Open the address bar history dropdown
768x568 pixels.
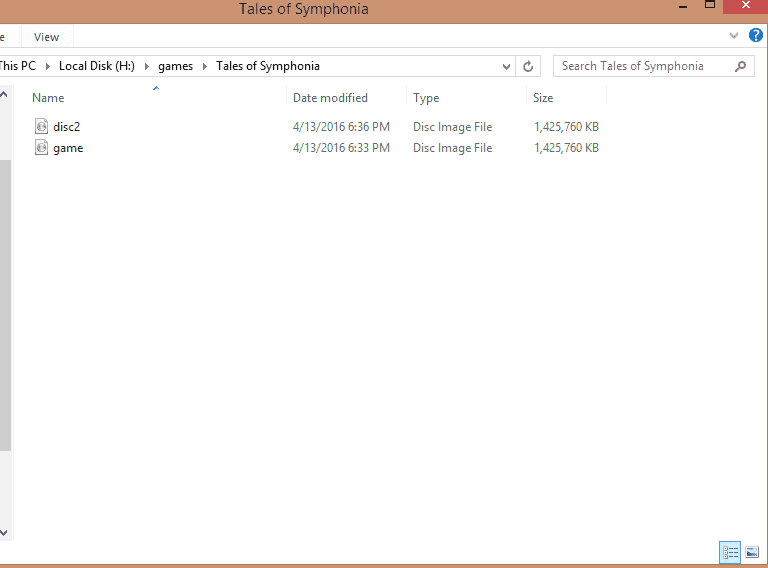tap(506, 66)
